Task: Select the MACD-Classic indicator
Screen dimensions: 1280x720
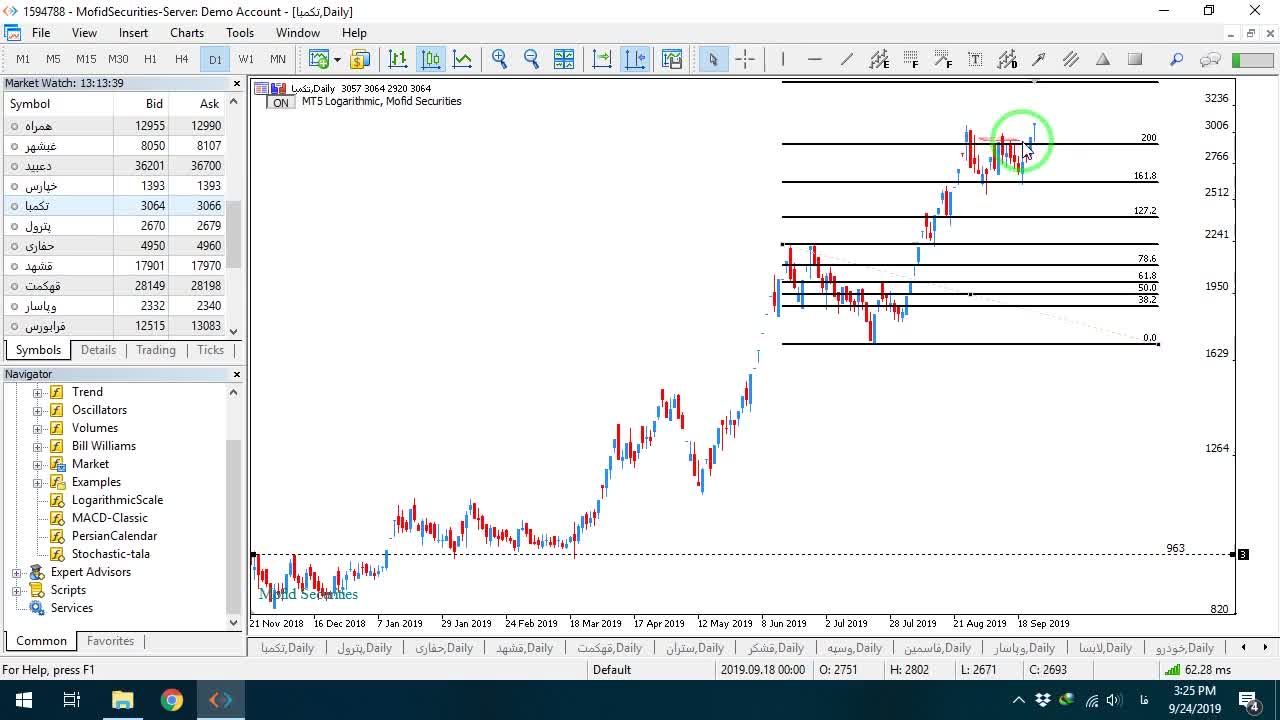Action: click(x=109, y=518)
